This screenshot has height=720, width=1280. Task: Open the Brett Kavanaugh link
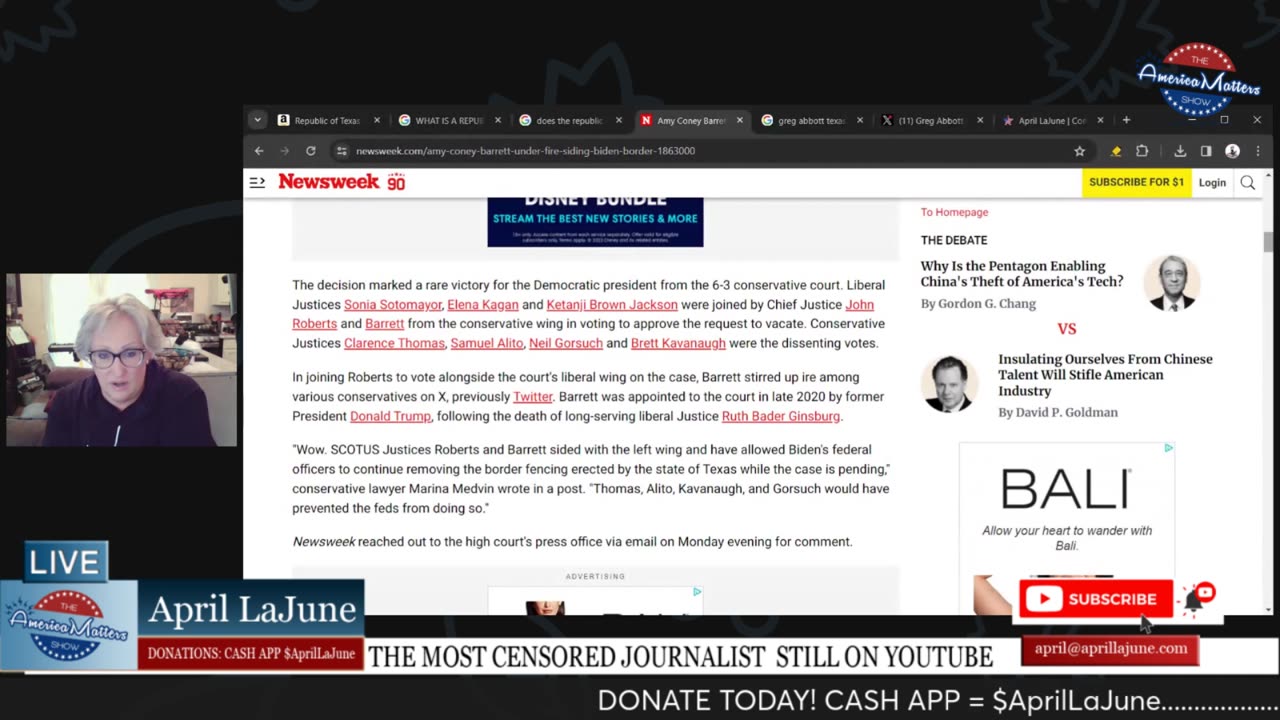click(x=678, y=343)
